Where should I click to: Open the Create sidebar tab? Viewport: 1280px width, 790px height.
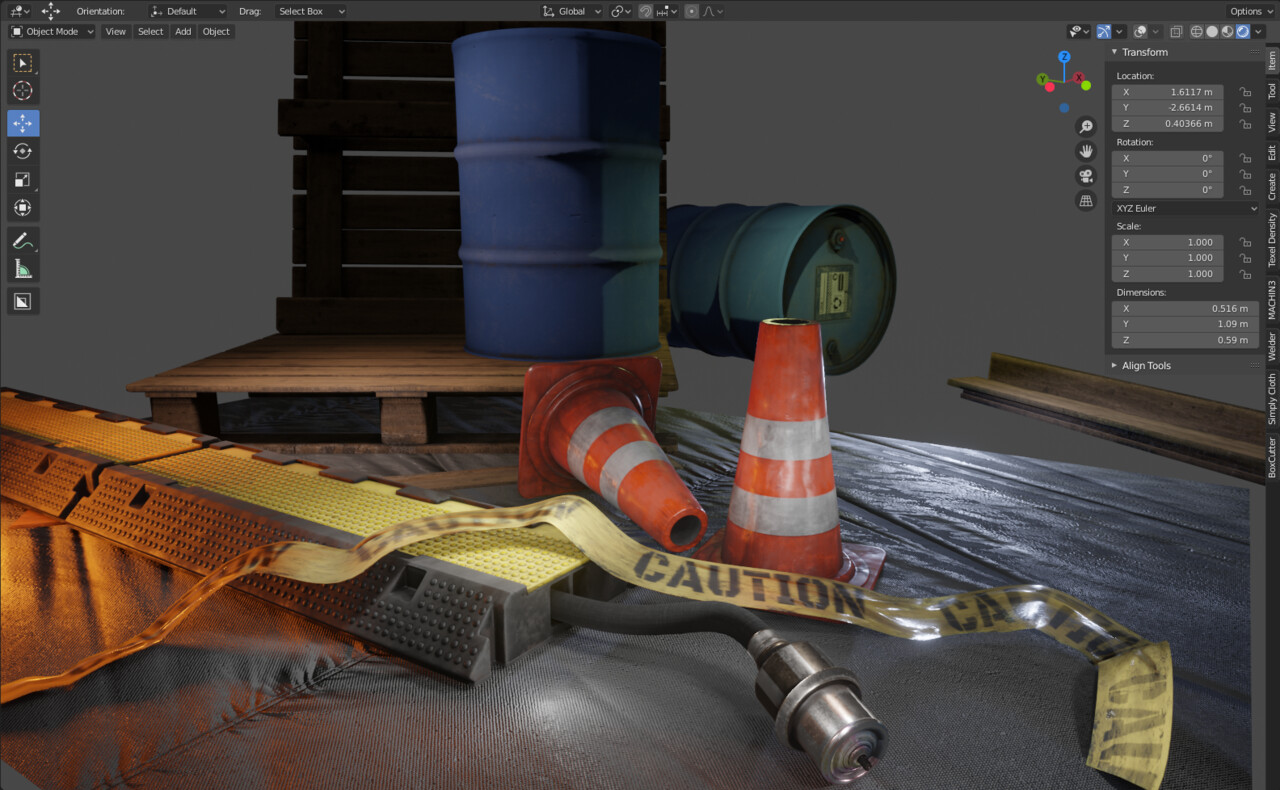[1272, 187]
